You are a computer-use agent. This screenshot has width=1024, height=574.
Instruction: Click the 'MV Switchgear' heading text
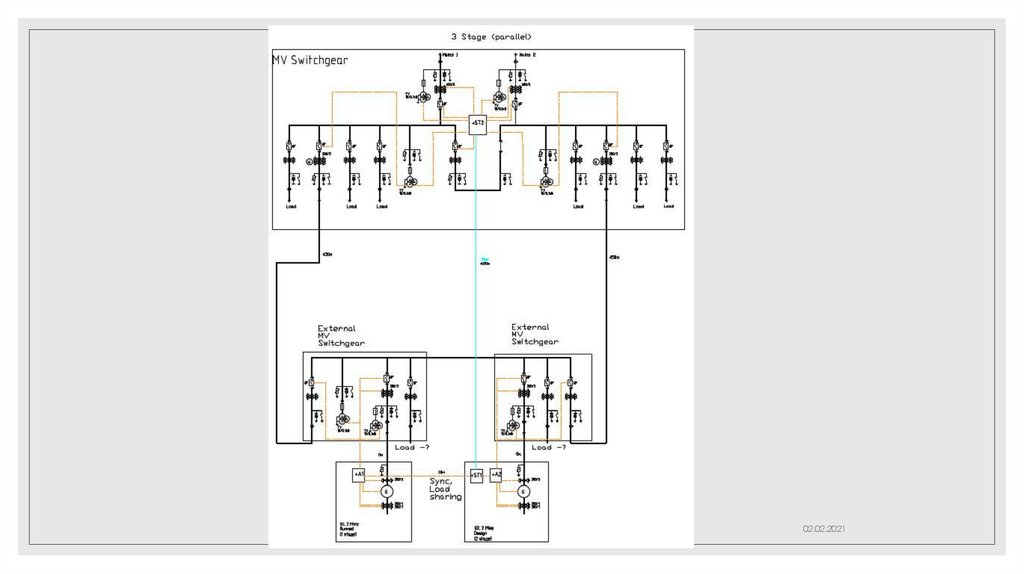pos(310,60)
